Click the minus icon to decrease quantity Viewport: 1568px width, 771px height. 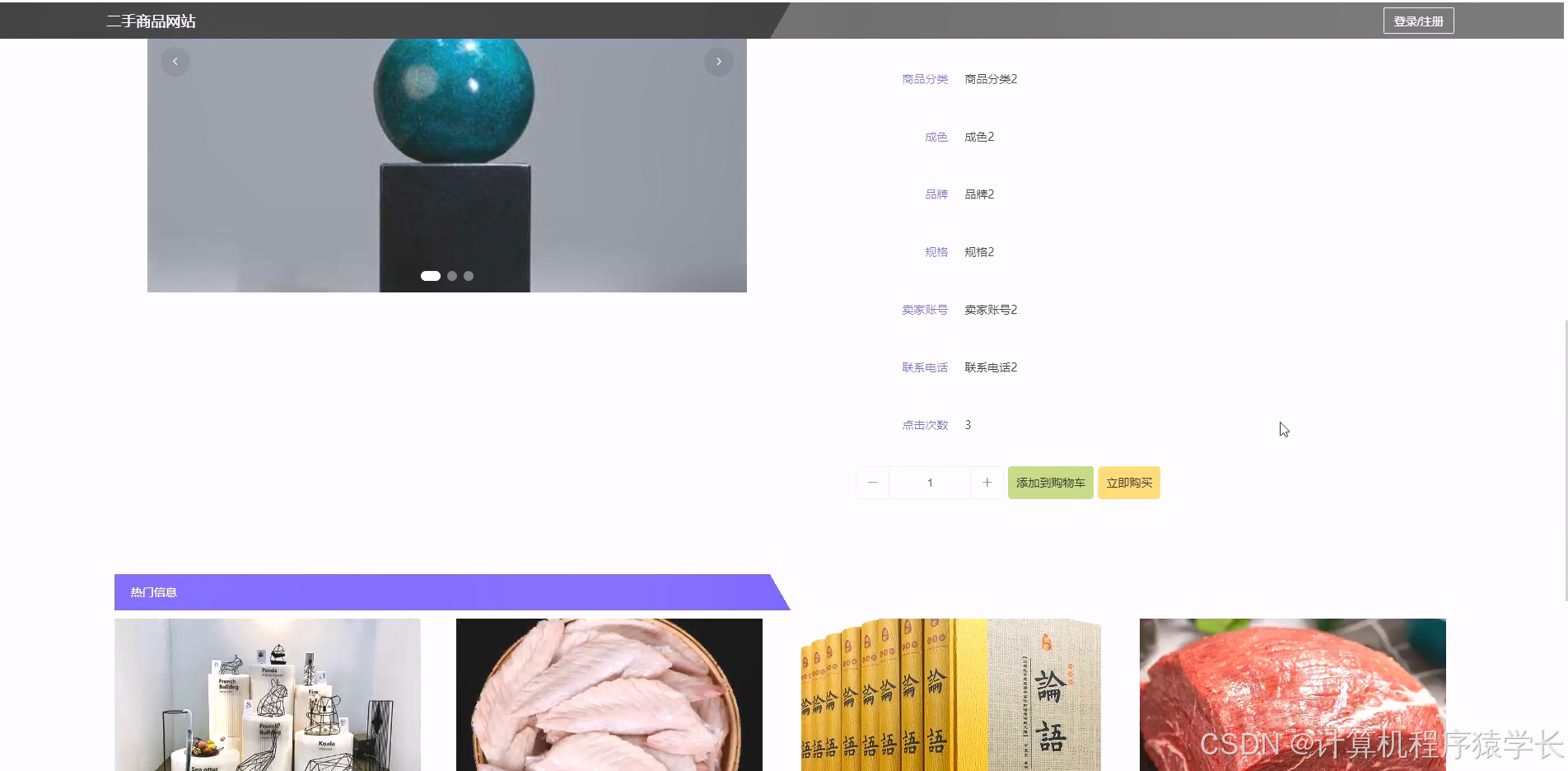(x=872, y=483)
